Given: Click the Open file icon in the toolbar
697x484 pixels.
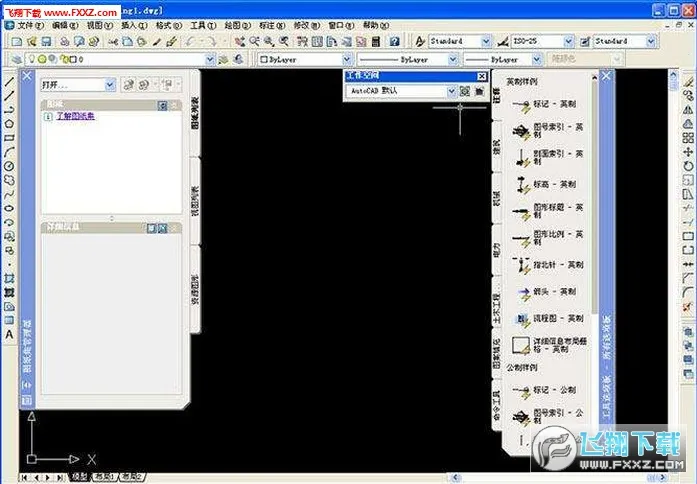Looking at the screenshot, I should pyautogui.click(x=32, y=42).
